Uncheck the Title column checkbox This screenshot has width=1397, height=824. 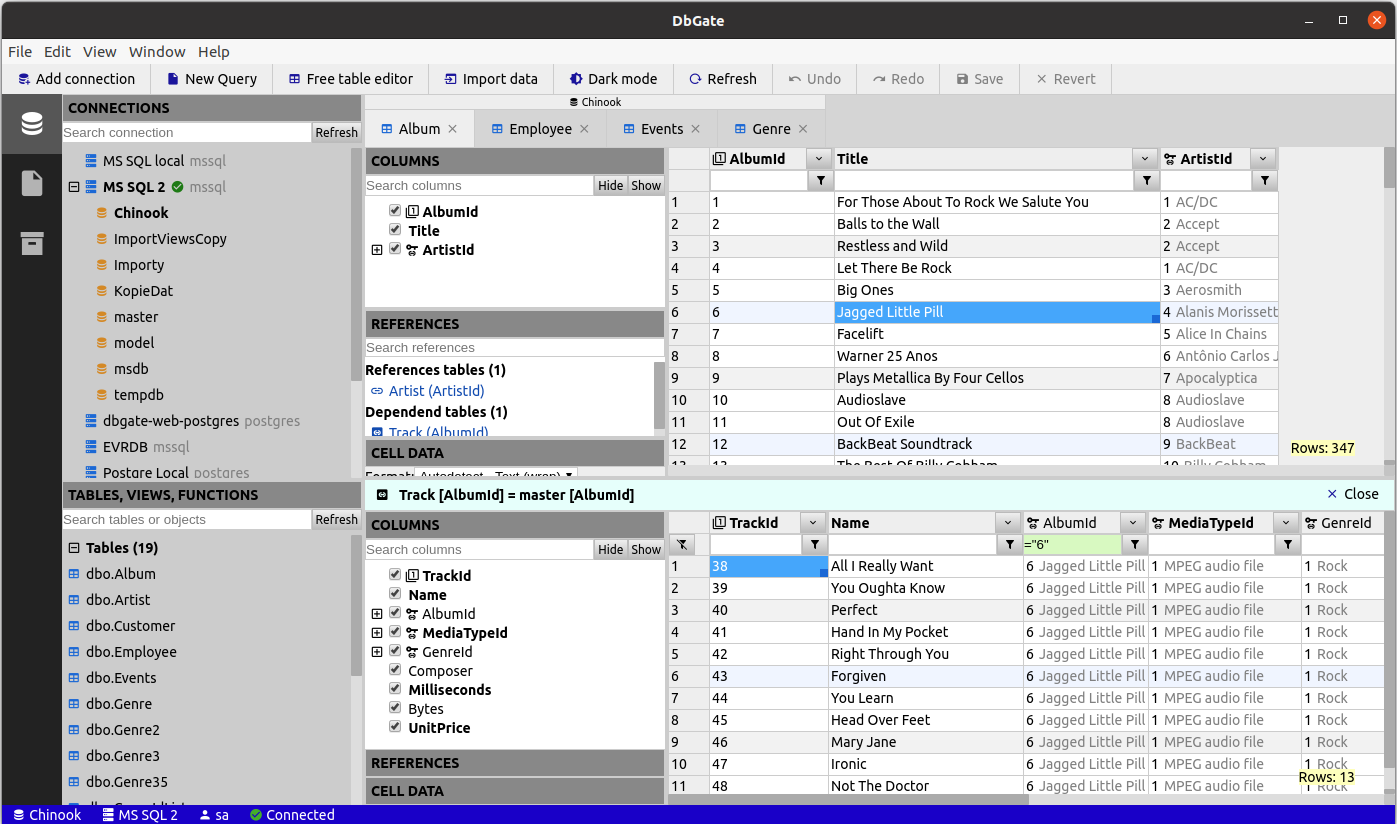[x=395, y=230]
